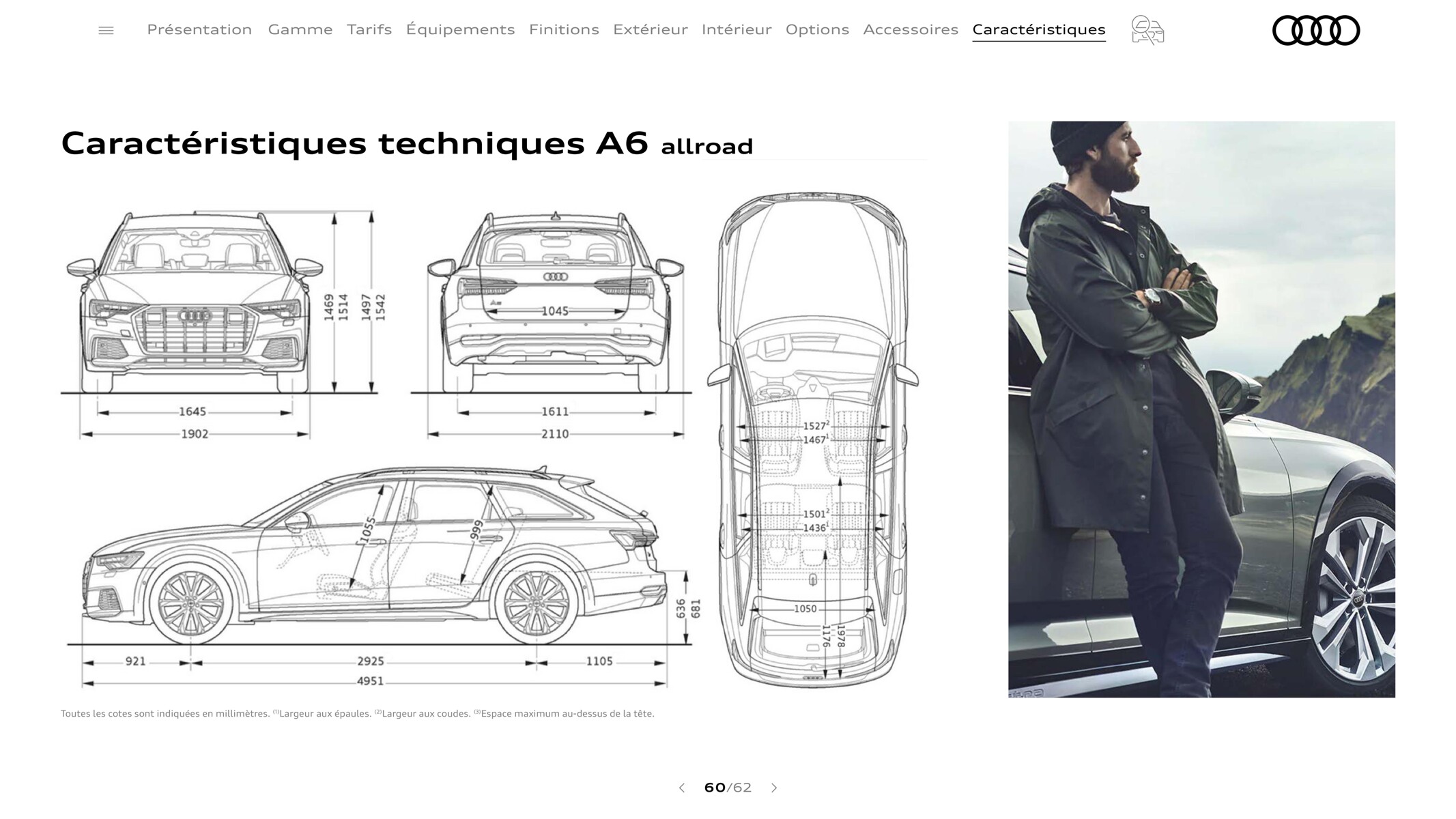This screenshot has height=819, width=1456.
Task: Select the Caractéristiques tab
Action: [x=1039, y=29]
